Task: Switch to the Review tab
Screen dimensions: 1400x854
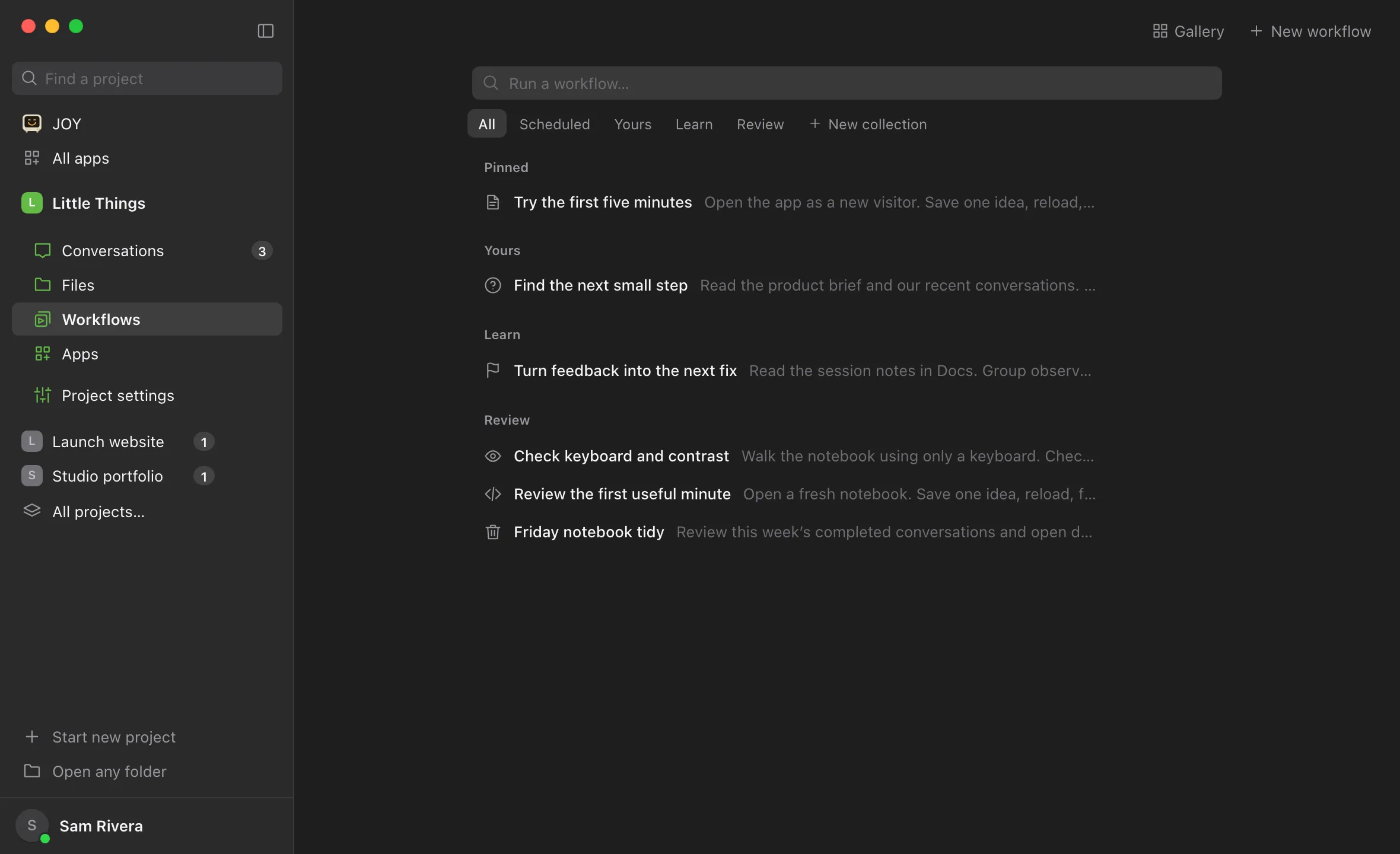Action: [x=760, y=124]
